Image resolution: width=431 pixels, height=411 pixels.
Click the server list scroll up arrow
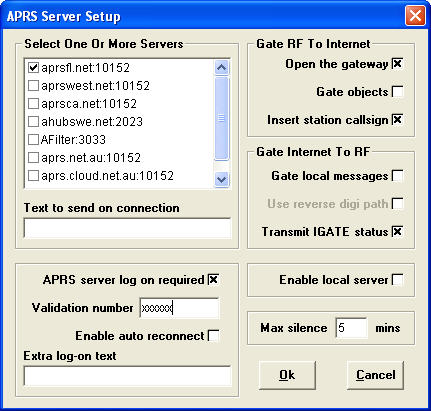click(222, 68)
